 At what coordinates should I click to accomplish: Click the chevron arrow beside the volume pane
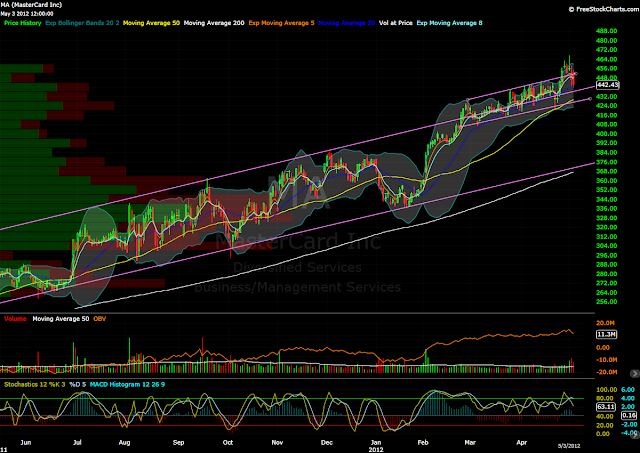tap(635, 373)
